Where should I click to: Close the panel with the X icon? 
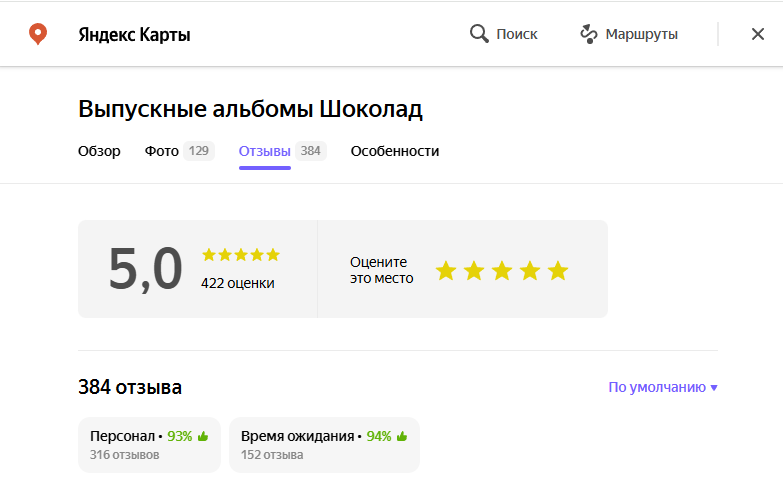(757, 34)
